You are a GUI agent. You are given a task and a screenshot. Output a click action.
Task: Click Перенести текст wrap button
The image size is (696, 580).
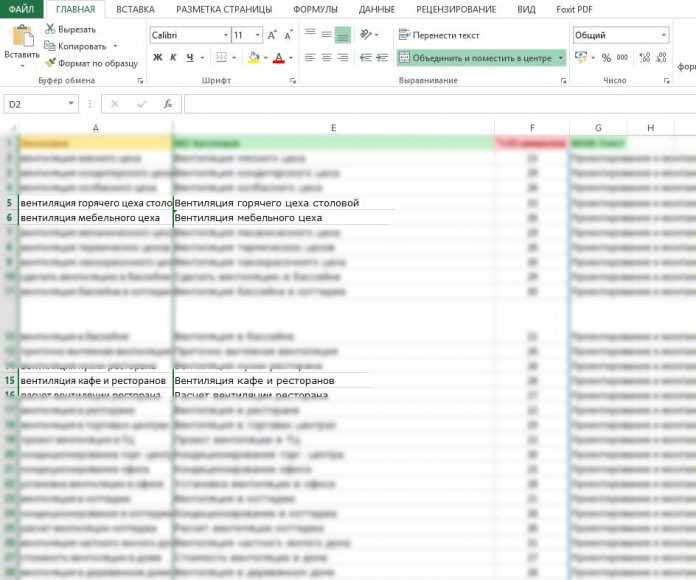pyautogui.click(x=439, y=35)
